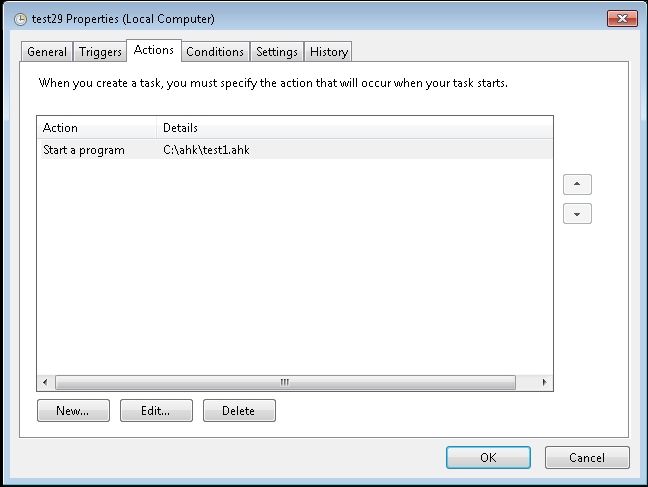Viewport: 648px width, 487px height.
Task: Click the left scroll arrow of the list
Action: [45, 382]
